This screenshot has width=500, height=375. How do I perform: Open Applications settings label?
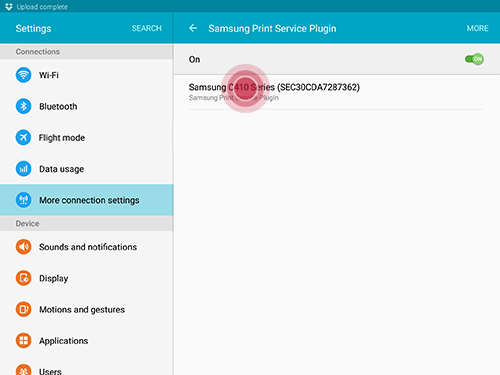click(64, 341)
